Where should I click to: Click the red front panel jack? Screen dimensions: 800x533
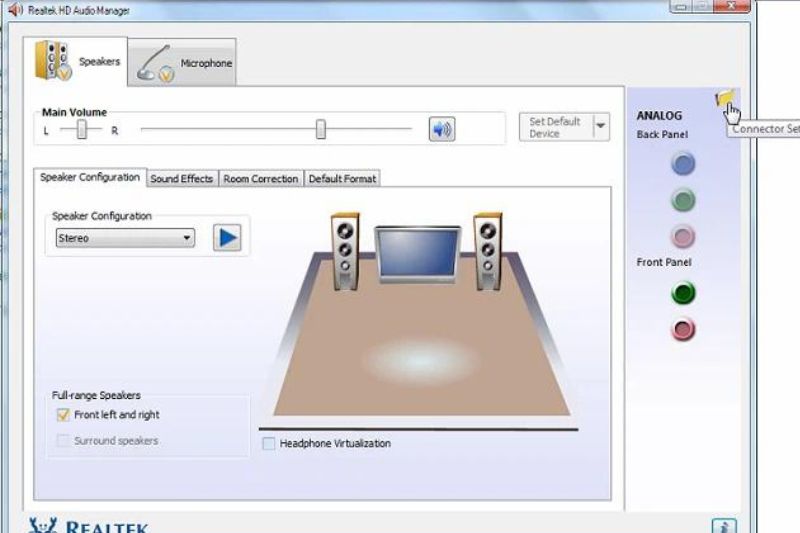tap(683, 329)
